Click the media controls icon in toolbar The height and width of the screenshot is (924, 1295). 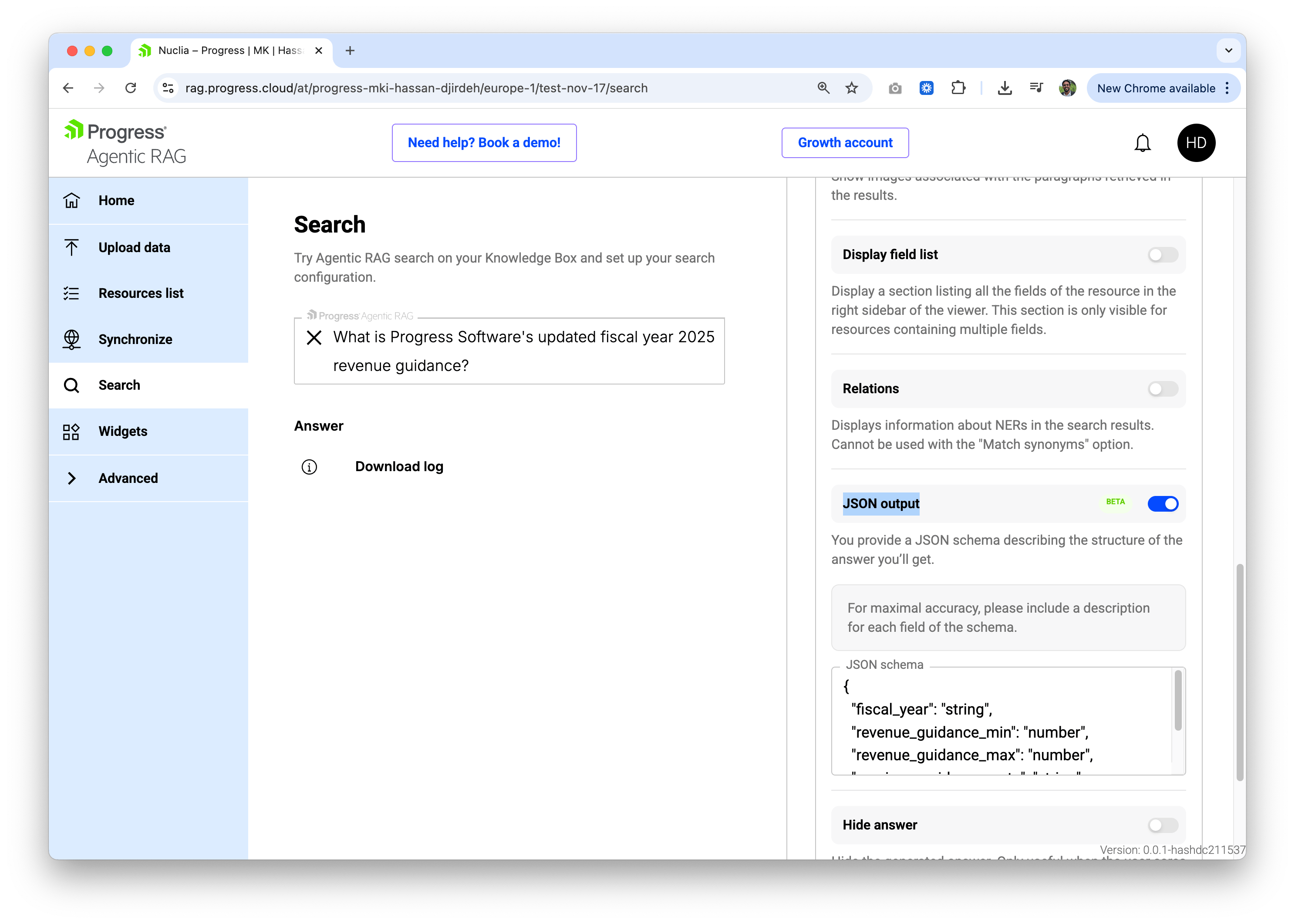1036,88
